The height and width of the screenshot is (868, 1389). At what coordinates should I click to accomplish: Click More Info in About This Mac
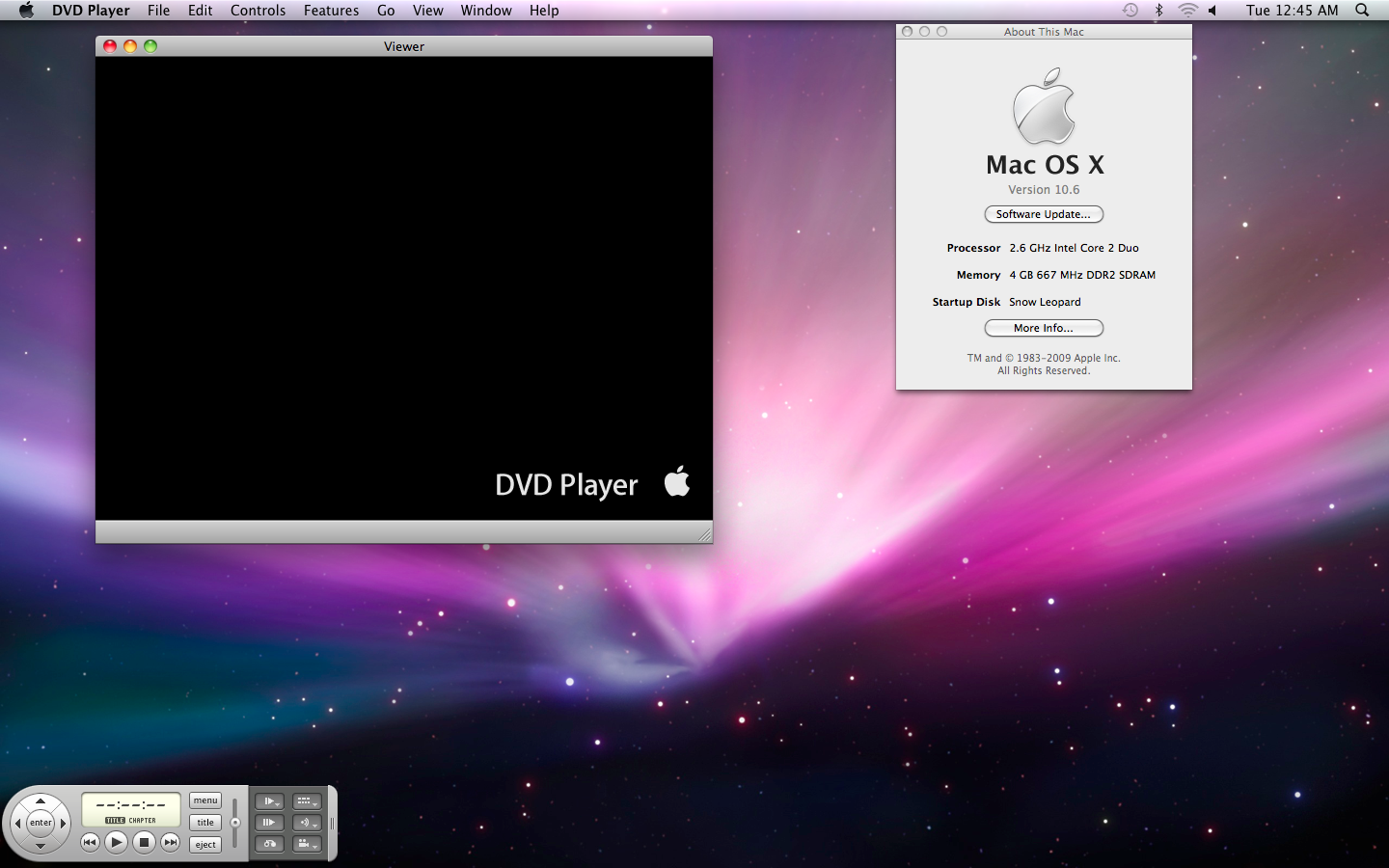pyautogui.click(x=1044, y=328)
